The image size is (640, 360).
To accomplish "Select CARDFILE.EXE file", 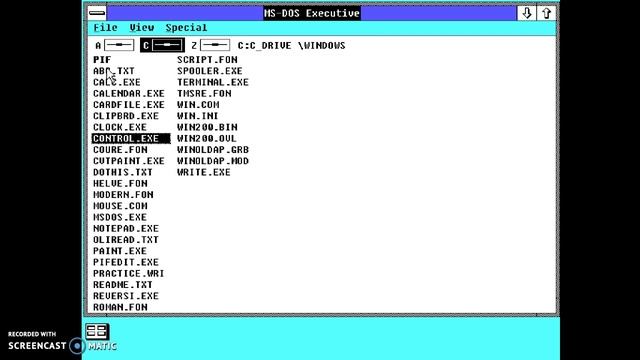I will click(x=129, y=105).
